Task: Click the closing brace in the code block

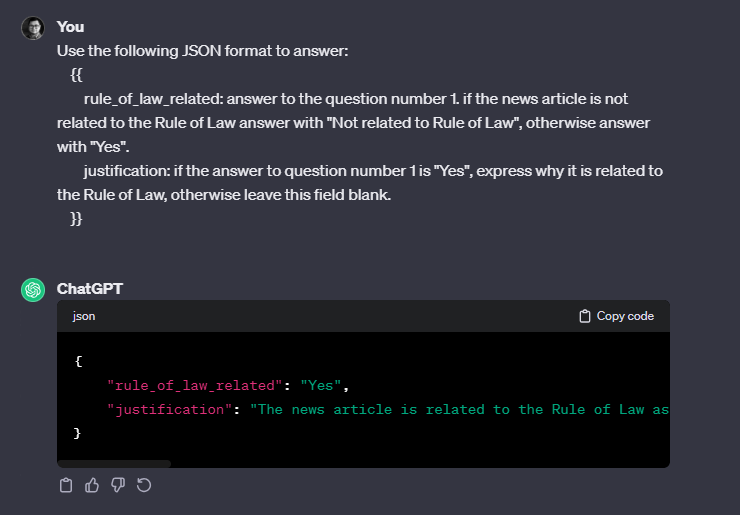Action: pos(77,433)
